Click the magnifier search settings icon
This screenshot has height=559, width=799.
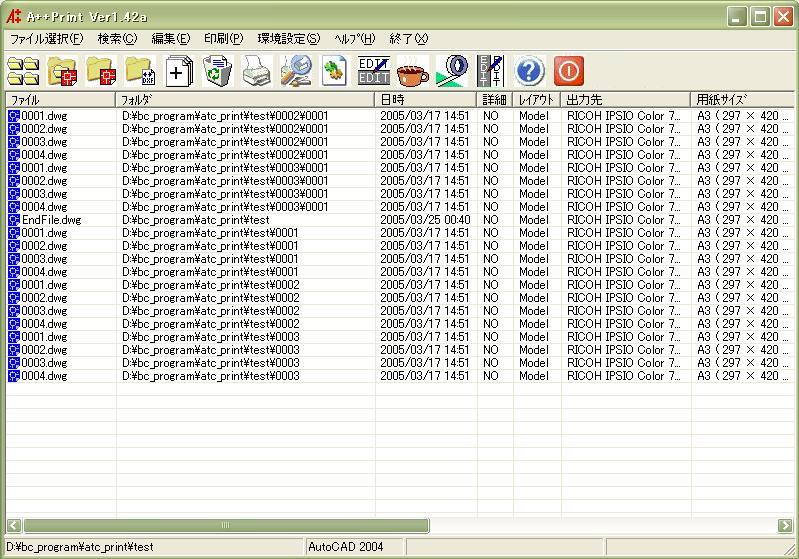pos(296,71)
